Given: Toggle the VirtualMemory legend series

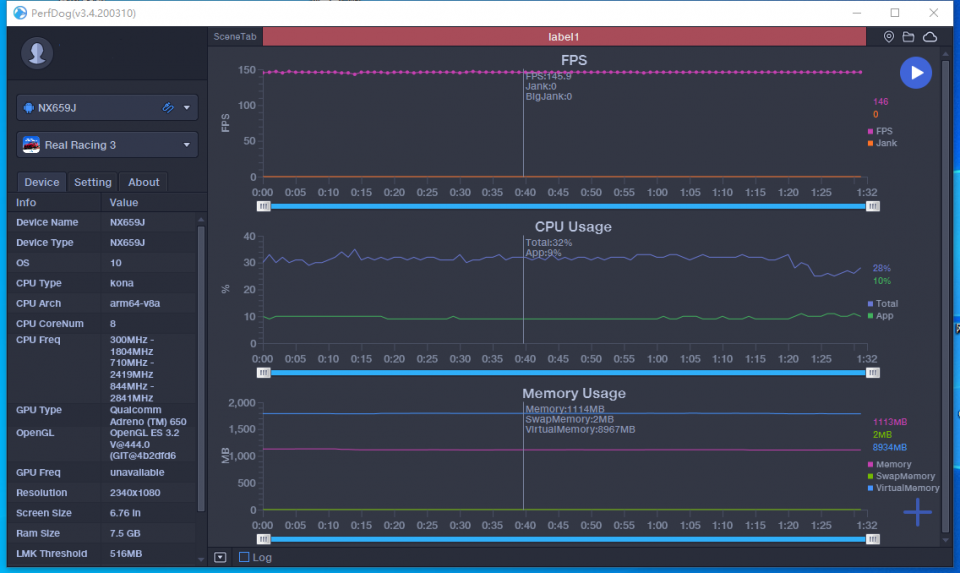Looking at the screenshot, I should [x=903, y=488].
